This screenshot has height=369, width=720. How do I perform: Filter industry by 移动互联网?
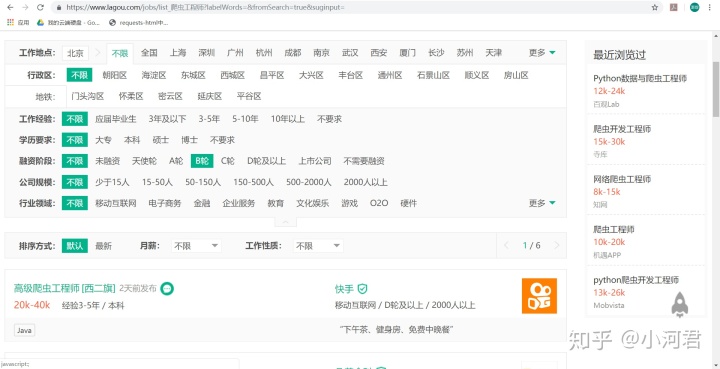click(116, 203)
